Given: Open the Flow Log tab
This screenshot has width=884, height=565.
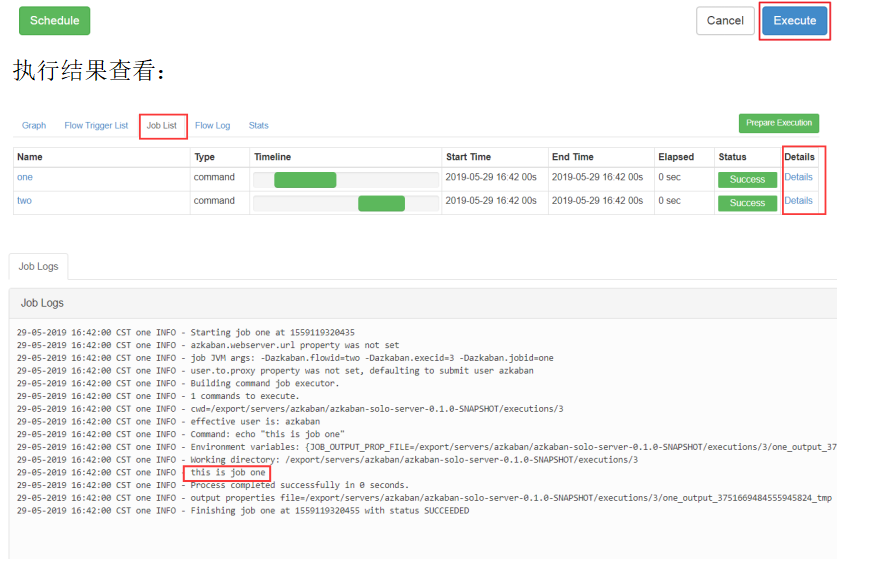Looking at the screenshot, I should coord(213,125).
